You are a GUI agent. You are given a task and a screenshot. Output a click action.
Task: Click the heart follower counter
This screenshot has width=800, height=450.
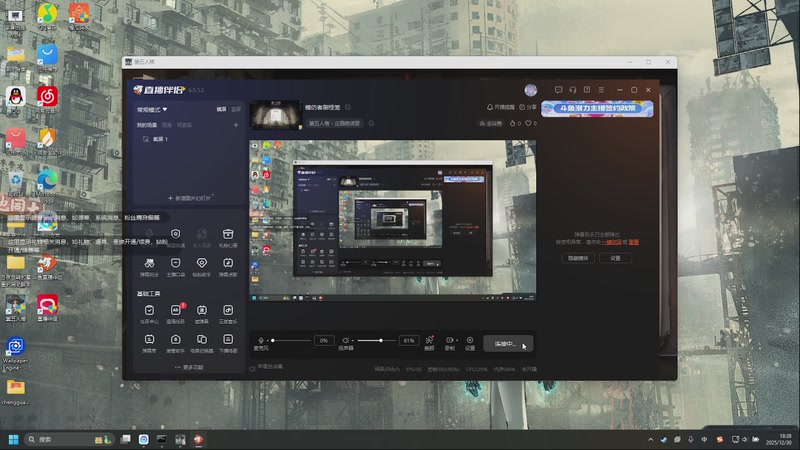pyautogui.click(x=531, y=123)
